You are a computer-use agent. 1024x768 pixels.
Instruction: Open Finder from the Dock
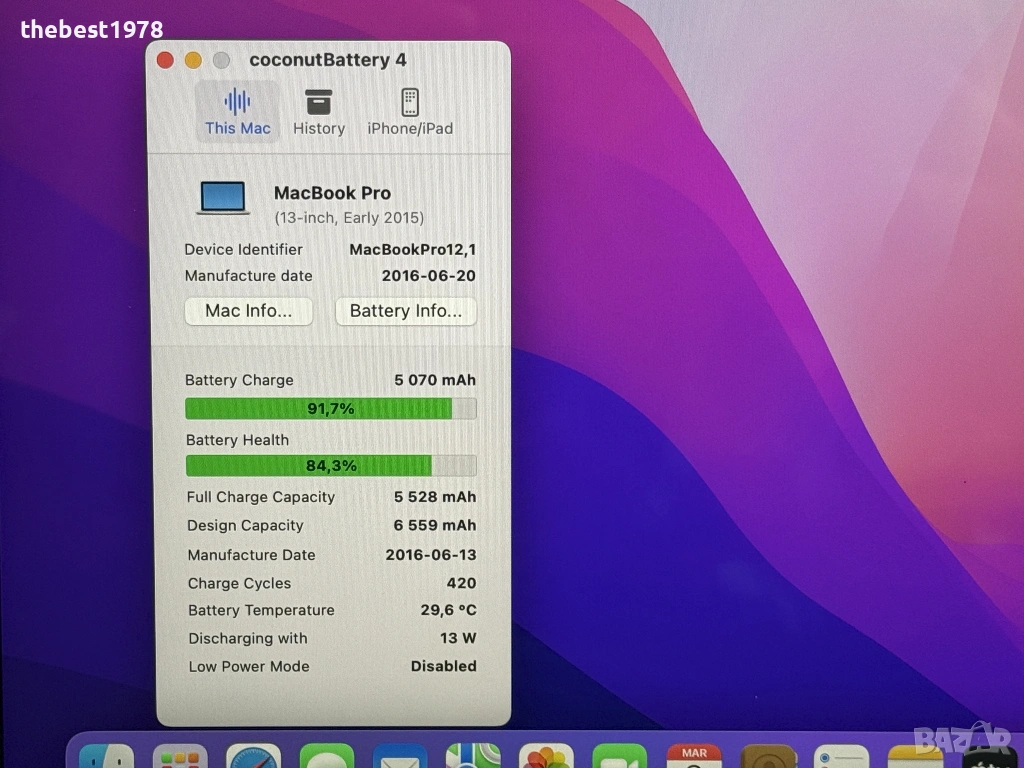point(106,757)
